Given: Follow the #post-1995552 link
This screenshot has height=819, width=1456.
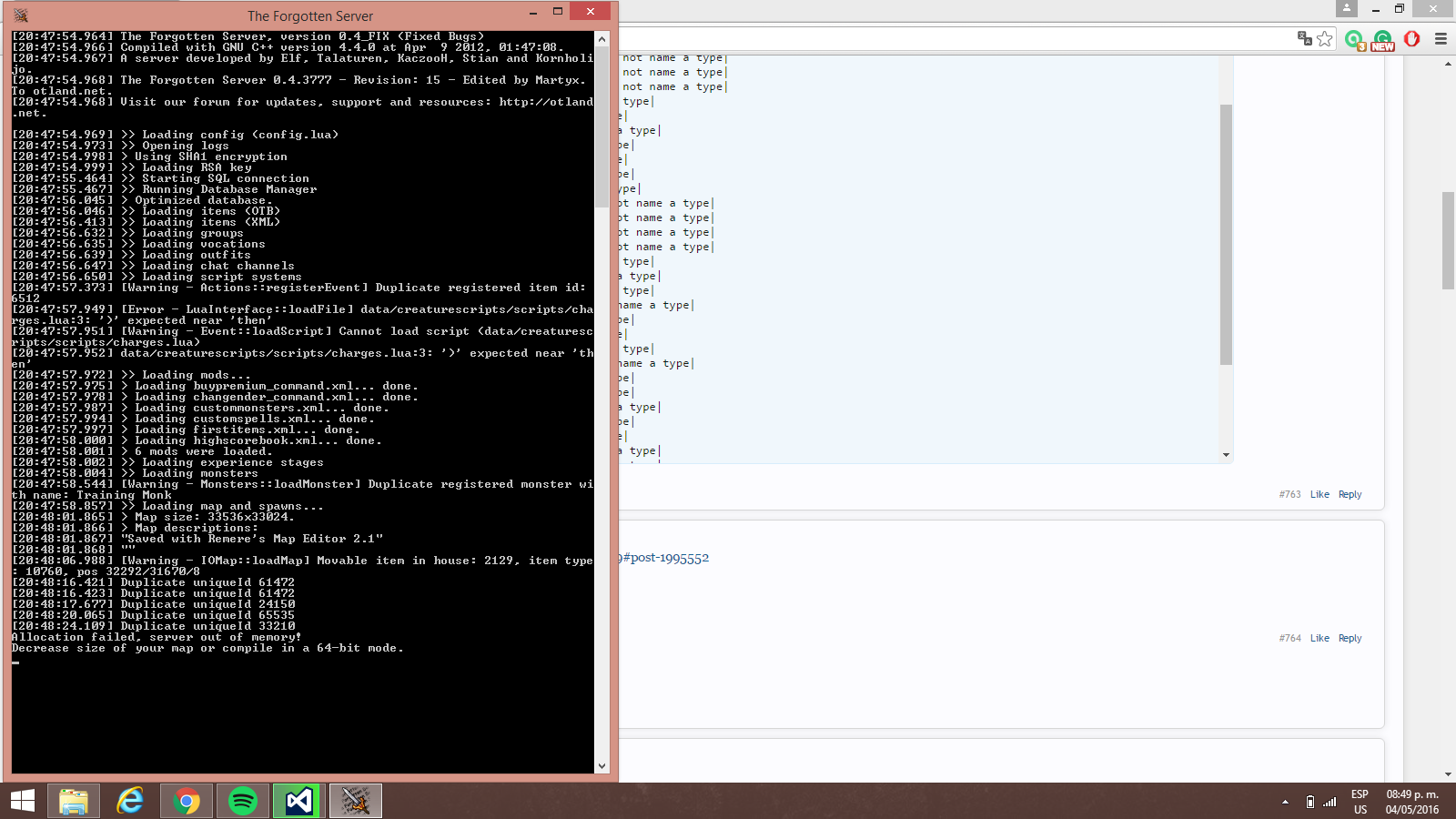Looking at the screenshot, I should click(x=665, y=558).
